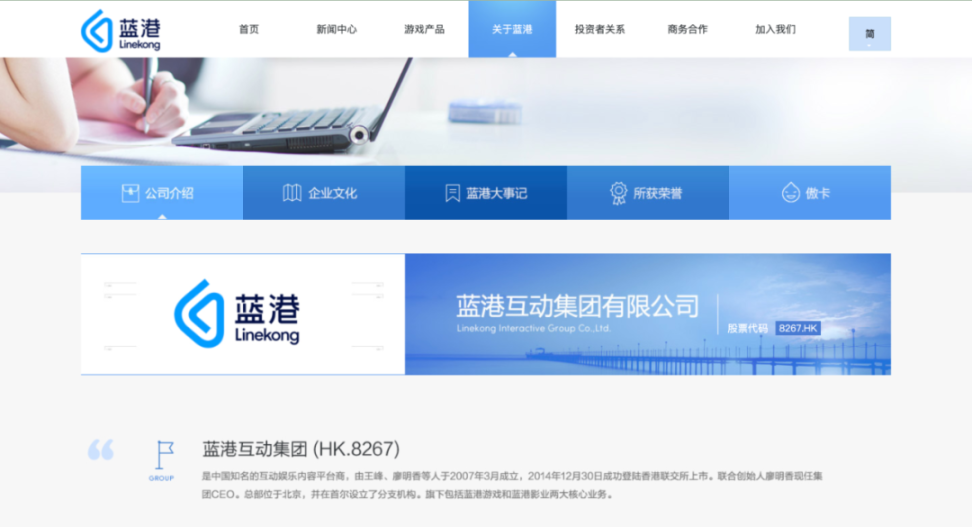The image size is (972, 527).
Task: Switch to 企业文化 corporate culture tab
Action: point(324,193)
